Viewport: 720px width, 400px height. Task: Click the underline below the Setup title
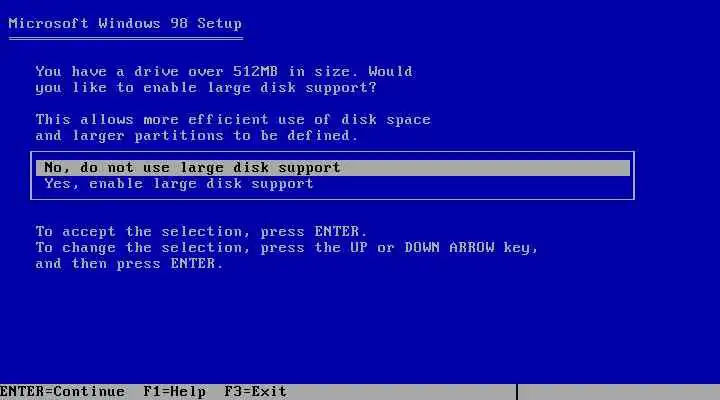point(126,39)
